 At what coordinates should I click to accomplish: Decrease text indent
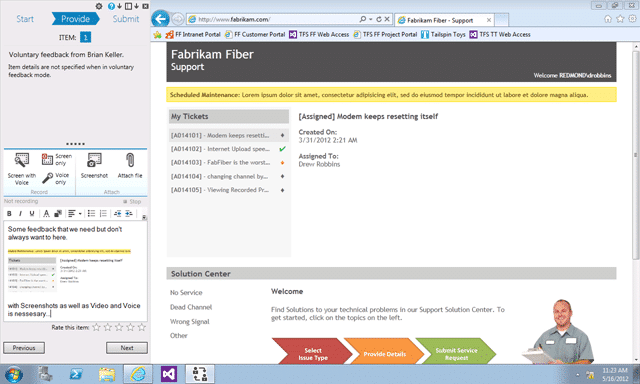tap(118, 213)
